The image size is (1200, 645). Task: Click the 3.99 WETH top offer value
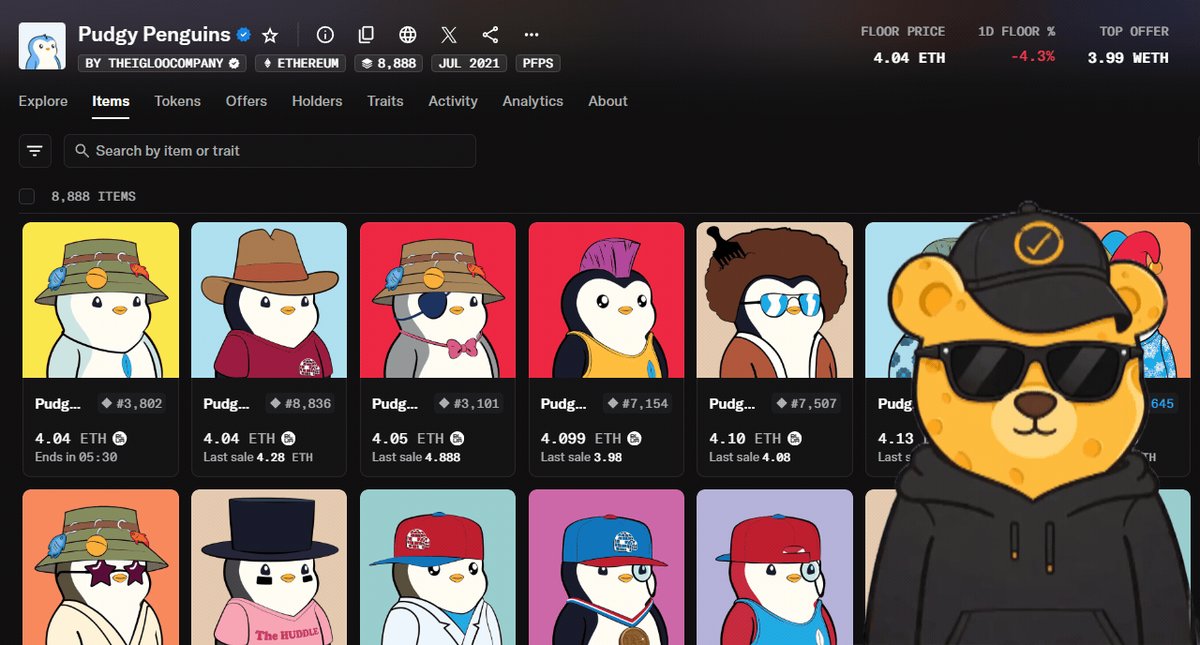click(1128, 58)
